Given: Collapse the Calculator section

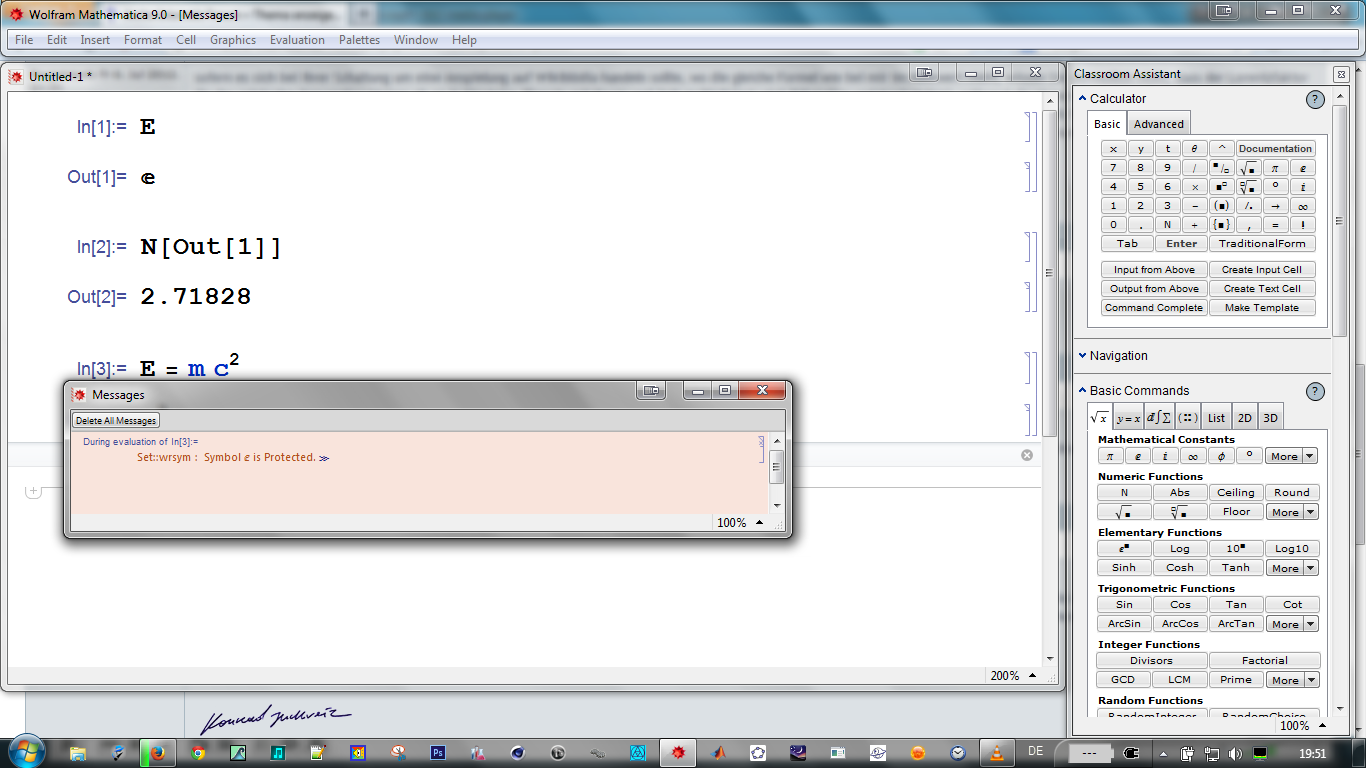Looking at the screenshot, I should [x=1082, y=99].
